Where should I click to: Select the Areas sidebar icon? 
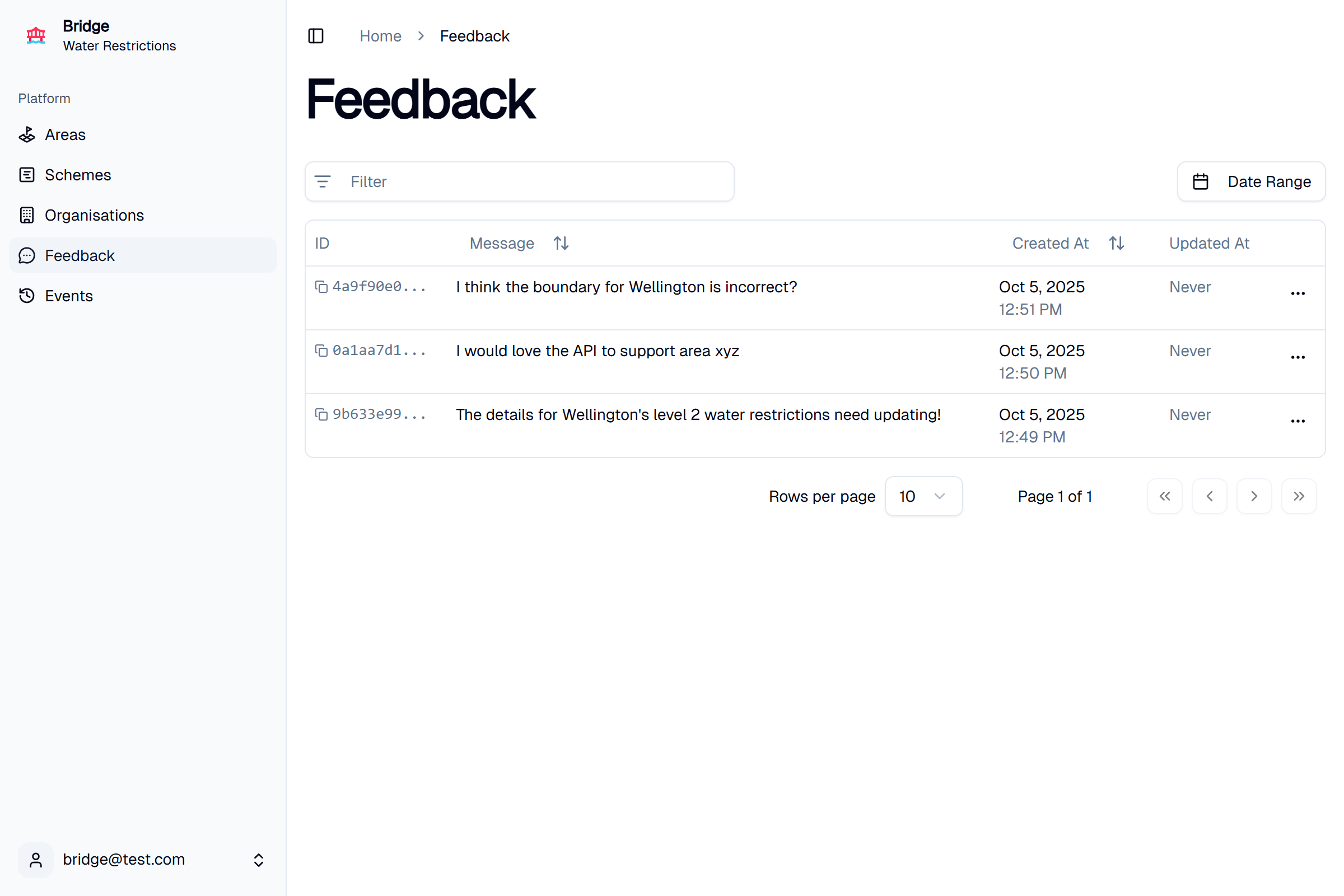coord(27,134)
